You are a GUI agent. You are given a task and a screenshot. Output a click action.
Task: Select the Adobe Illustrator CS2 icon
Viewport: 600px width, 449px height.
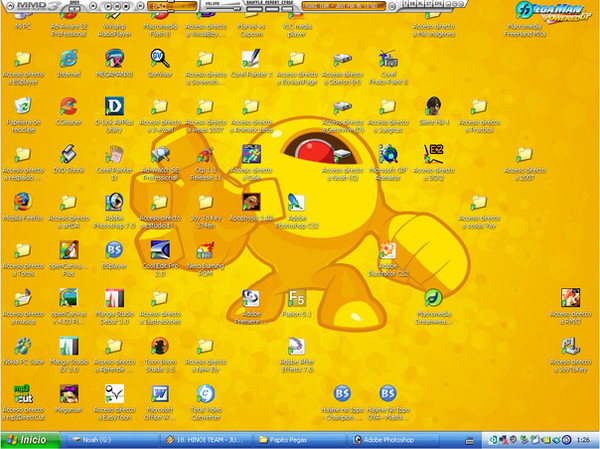pyautogui.click(x=388, y=251)
